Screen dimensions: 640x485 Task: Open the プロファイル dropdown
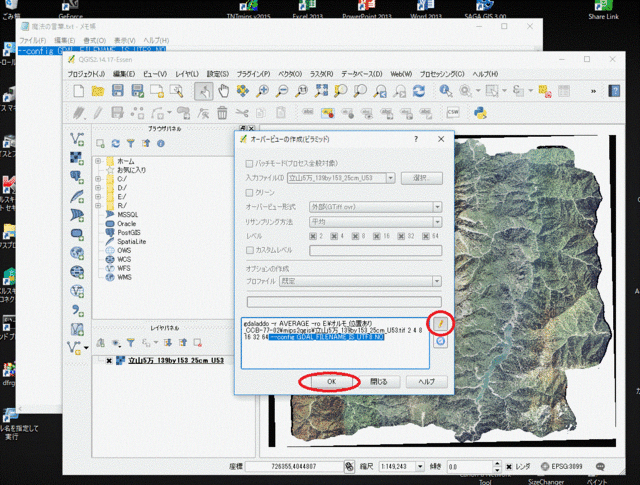click(437, 281)
